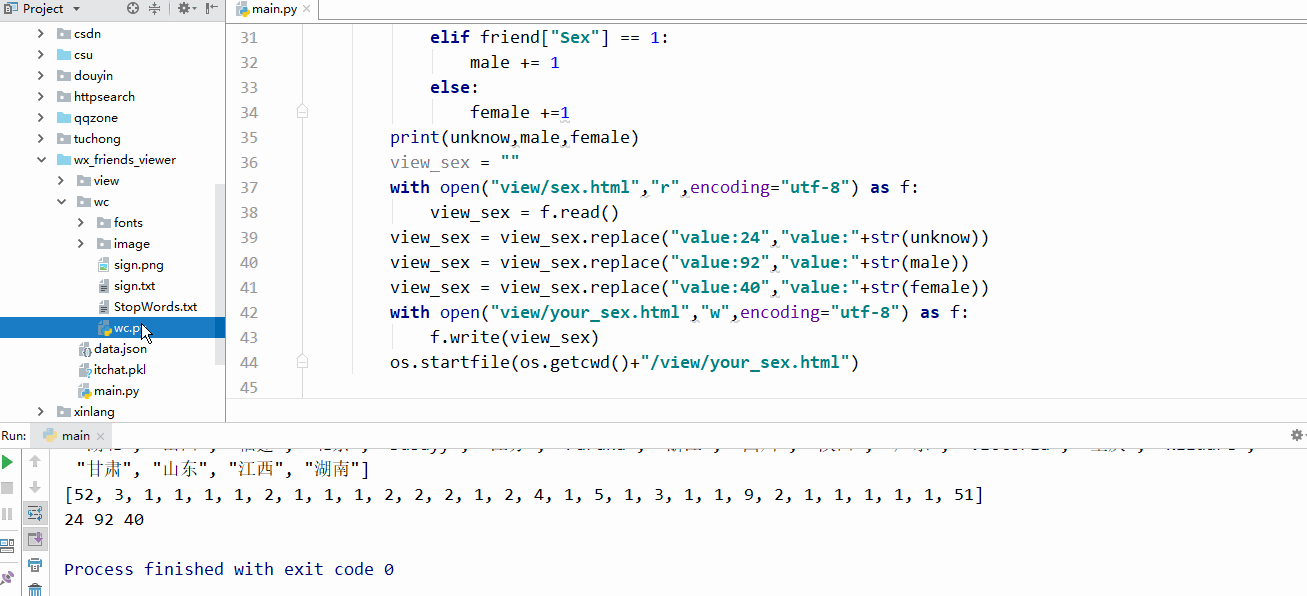The image size is (1307, 596).
Task: Open Run panel settings gear at right
Action: pyautogui.click(x=1298, y=436)
